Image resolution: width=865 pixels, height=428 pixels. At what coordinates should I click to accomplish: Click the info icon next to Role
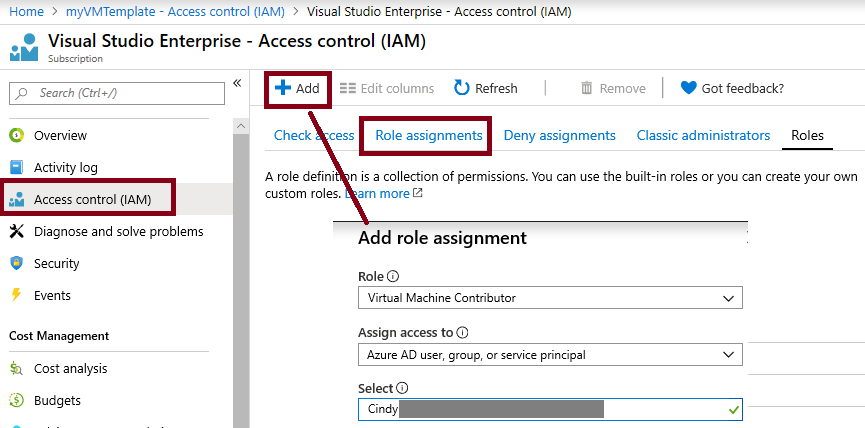(x=393, y=276)
